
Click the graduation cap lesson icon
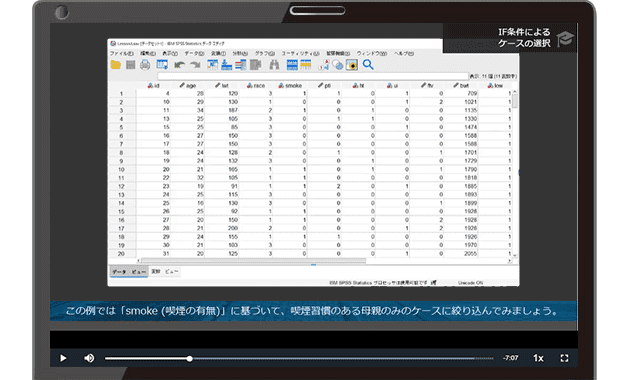[x=565, y=39]
